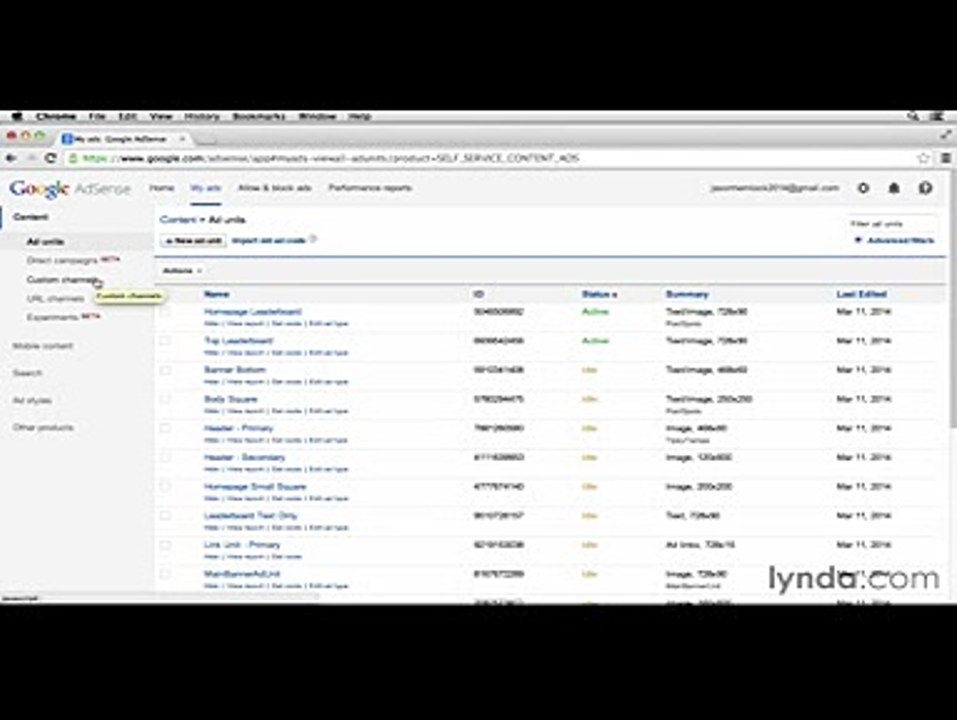Check the Homepage Small Square checkbox
This screenshot has height=720, width=957.
(165, 487)
